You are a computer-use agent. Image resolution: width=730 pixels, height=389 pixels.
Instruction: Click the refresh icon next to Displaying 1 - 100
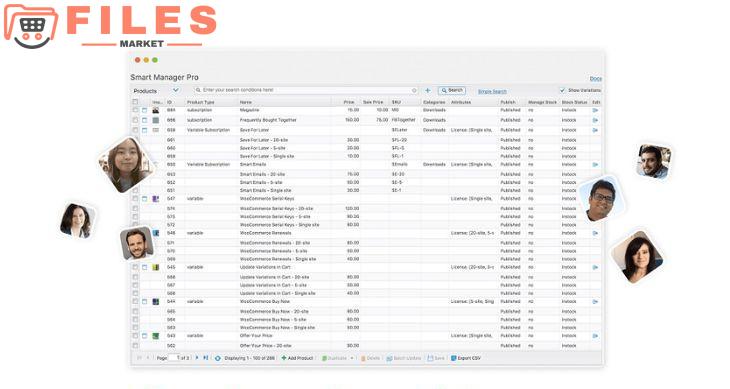(217, 358)
